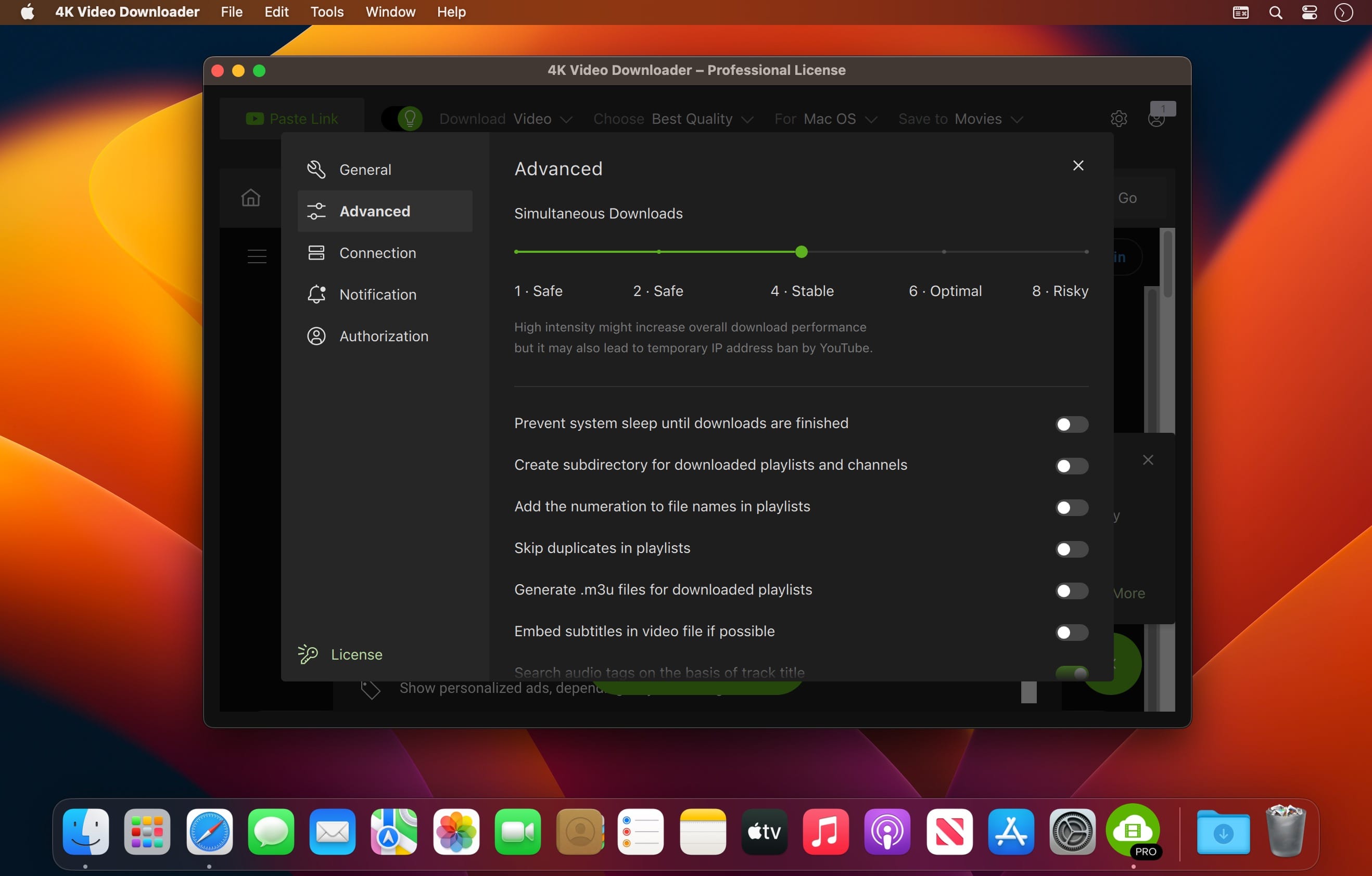The width and height of the screenshot is (1372, 876).
Task: Click Paste Link button to add URL
Action: coord(290,117)
